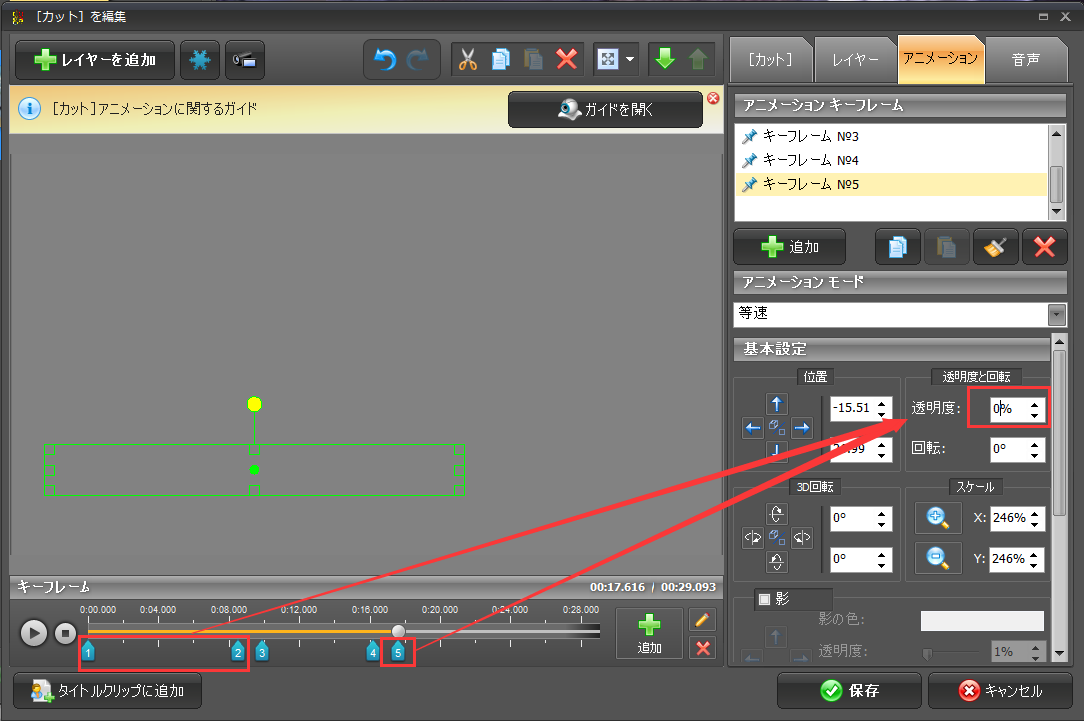Click the camera icon beside the snowflake
Viewport: 1084px width, 721px height.
click(244, 60)
